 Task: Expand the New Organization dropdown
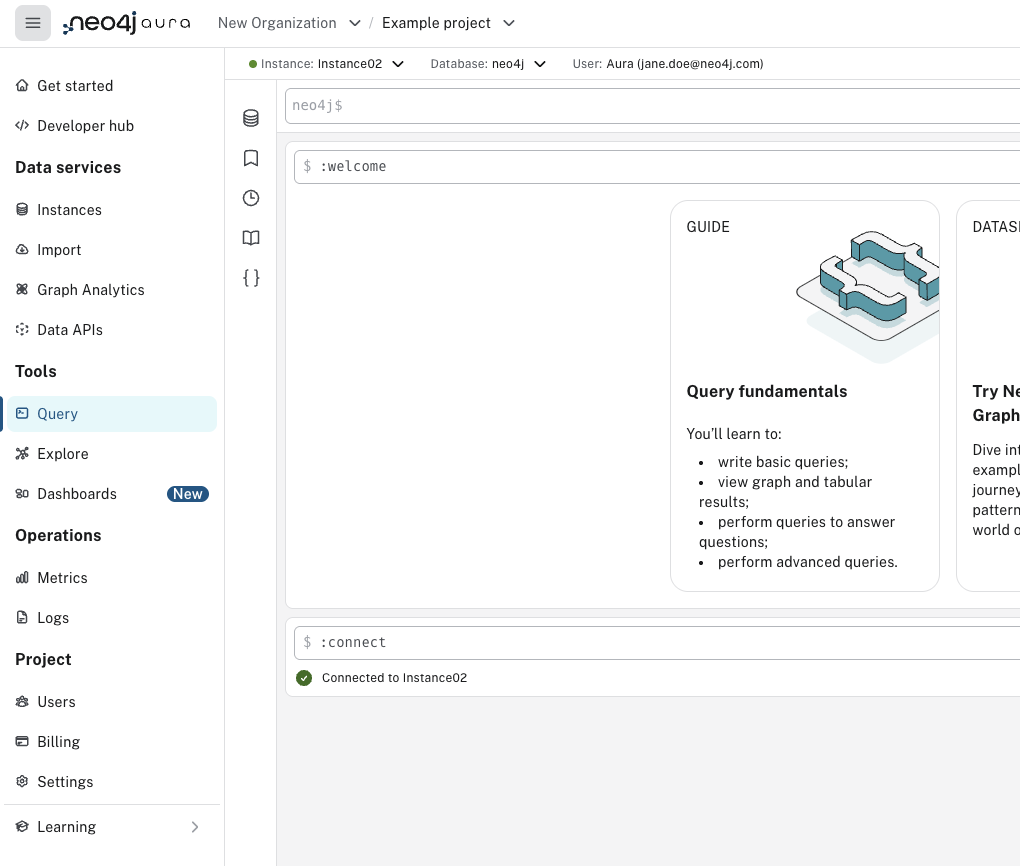(x=289, y=23)
